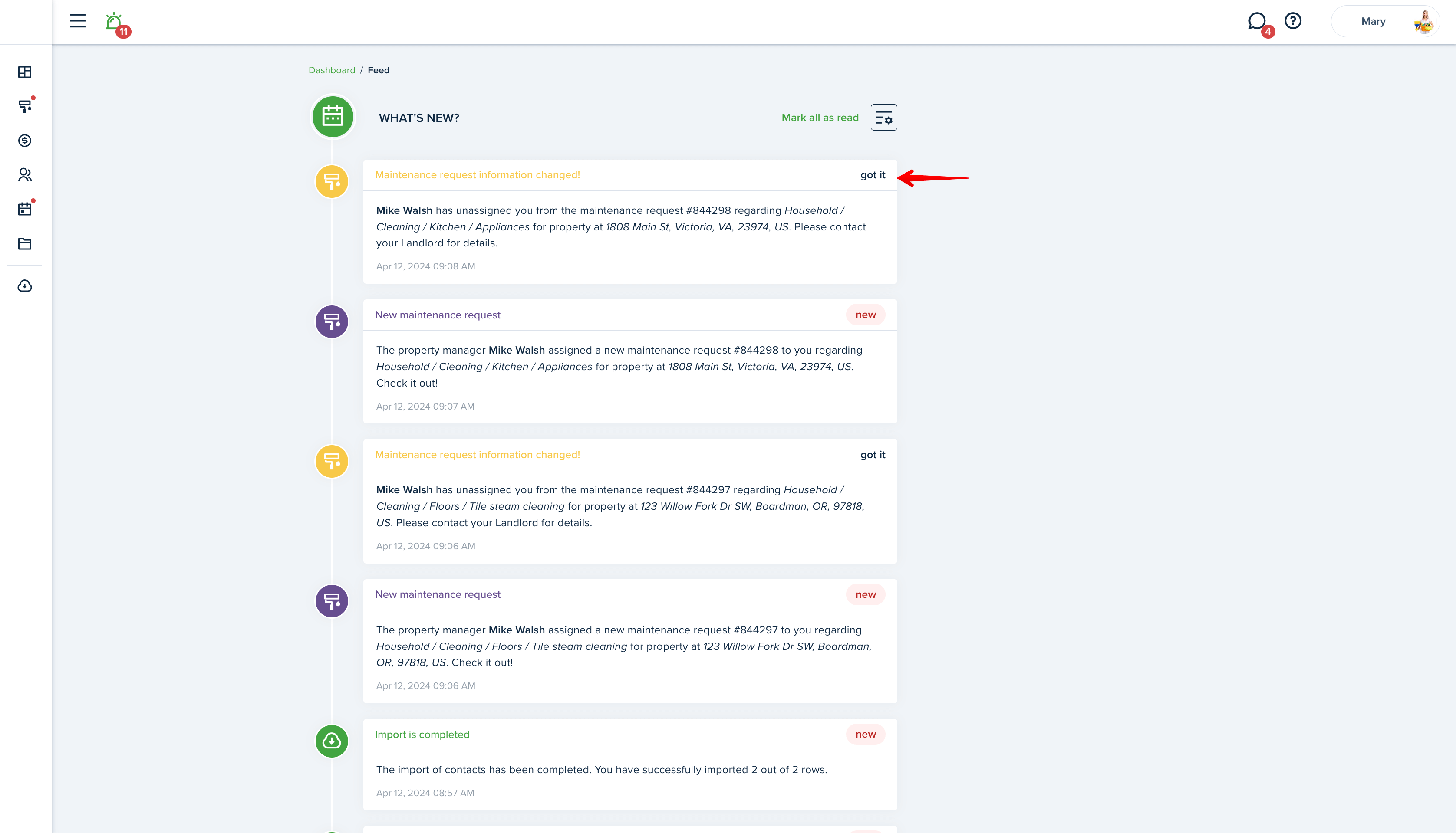1456x833 pixels.
Task: Click the purple maintenance icon for new request #844298
Action: [332, 321]
